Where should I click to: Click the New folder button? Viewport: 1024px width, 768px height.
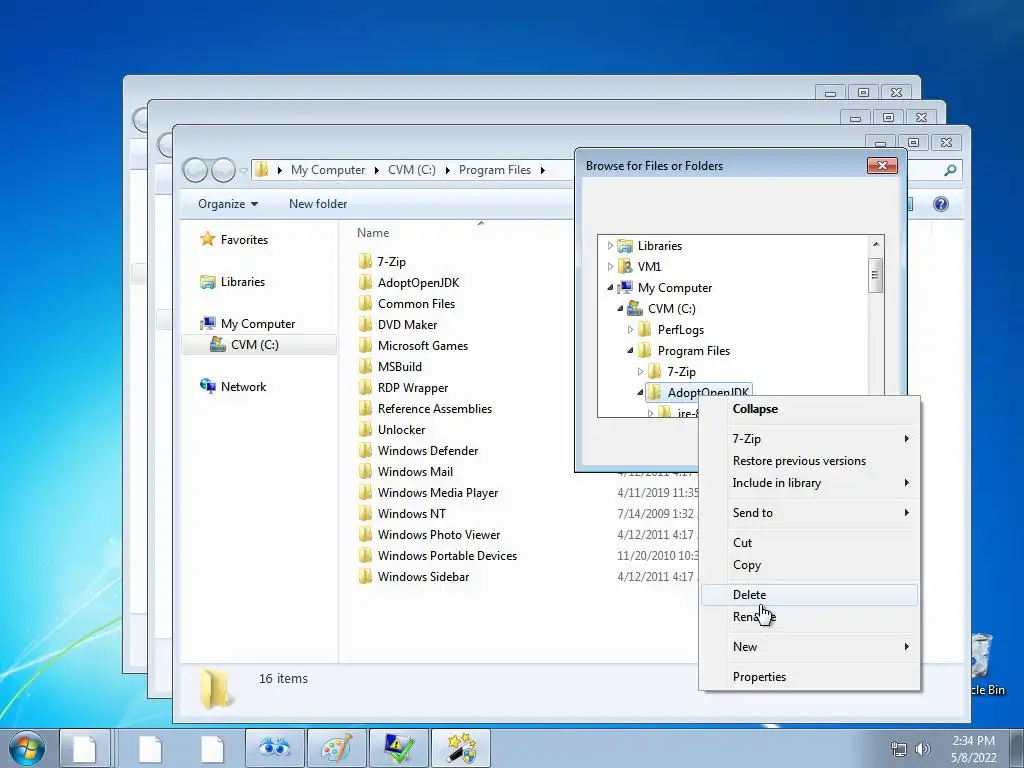point(318,204)
